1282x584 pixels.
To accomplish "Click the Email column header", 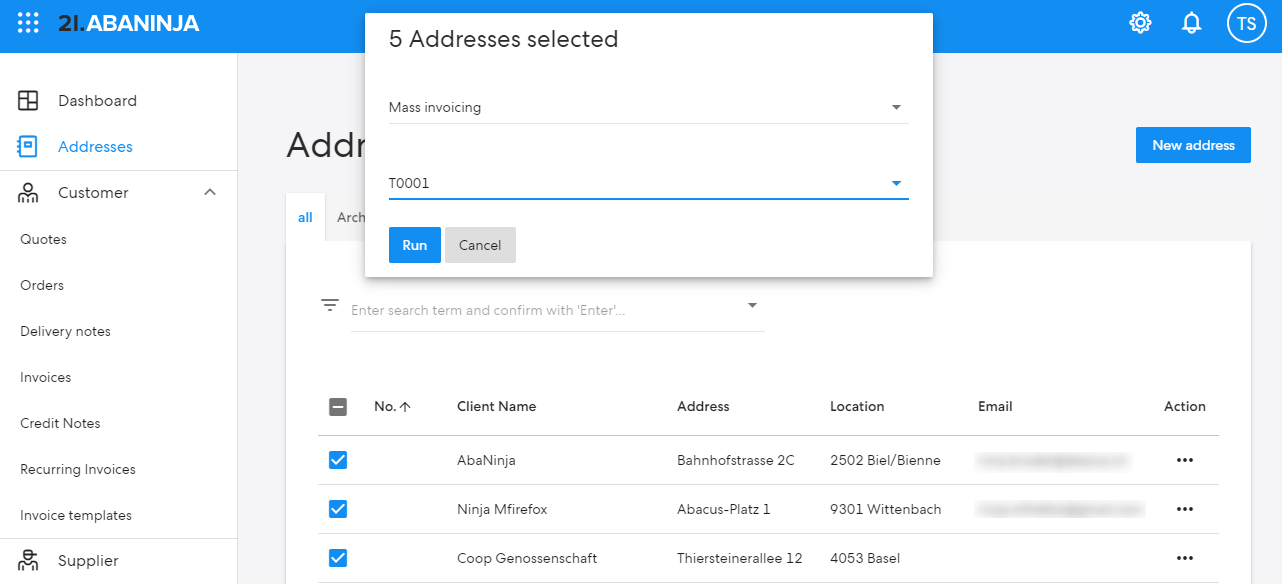I will (995, 407).
